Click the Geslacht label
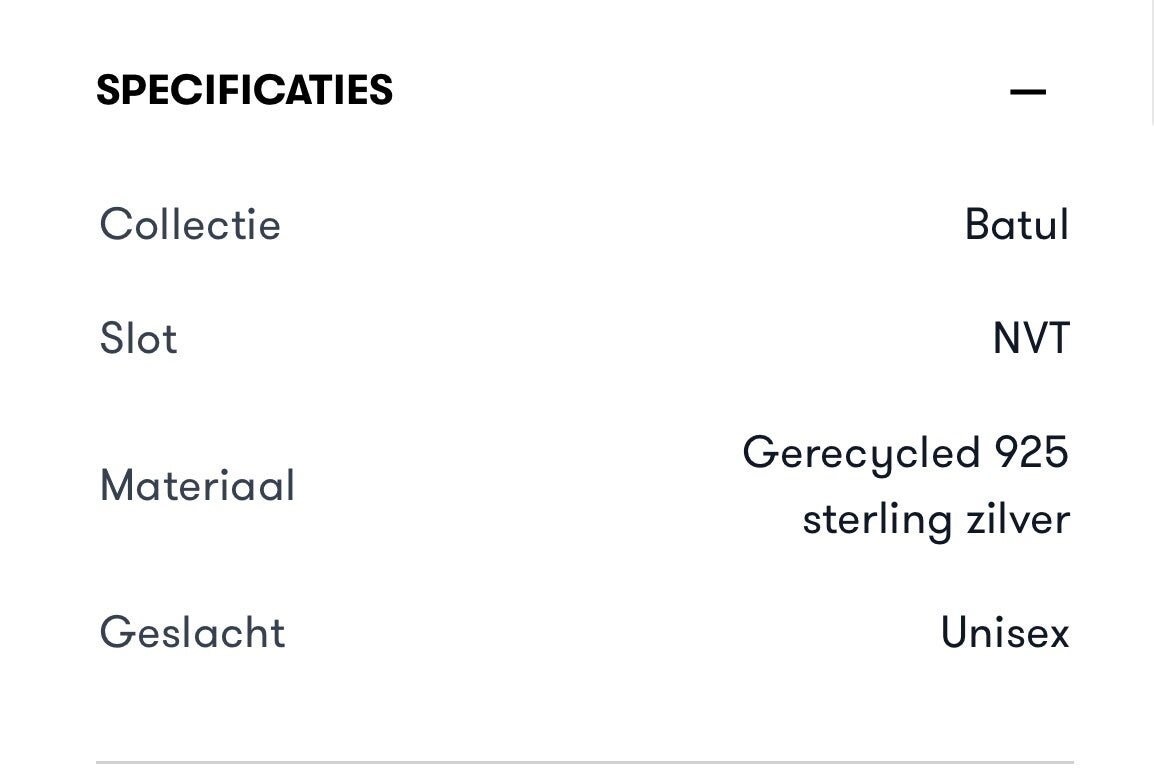1154x770 pixels. tap(192, 632)
